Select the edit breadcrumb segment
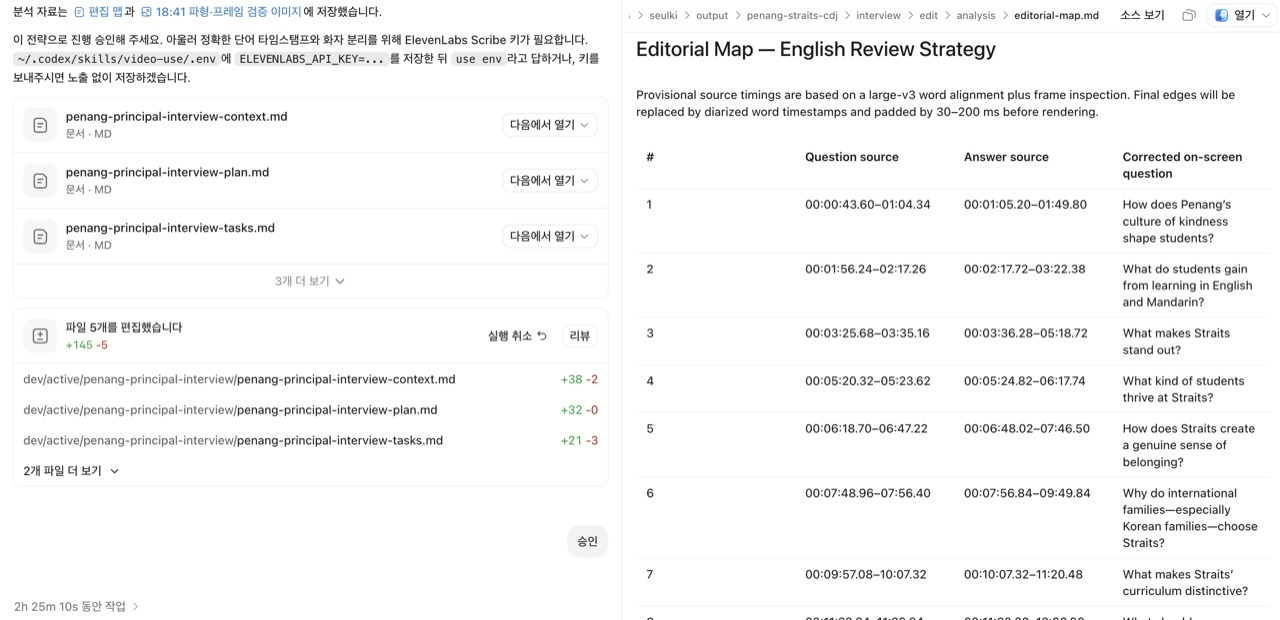Viewport: 1280px width, 620px height. point(929,16)
